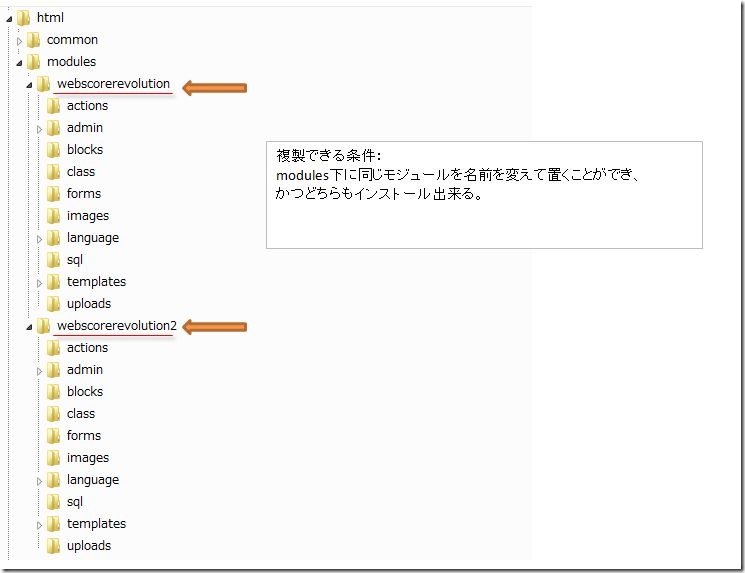Click uploads folder icon under webscorerevolution

point(53,304)
